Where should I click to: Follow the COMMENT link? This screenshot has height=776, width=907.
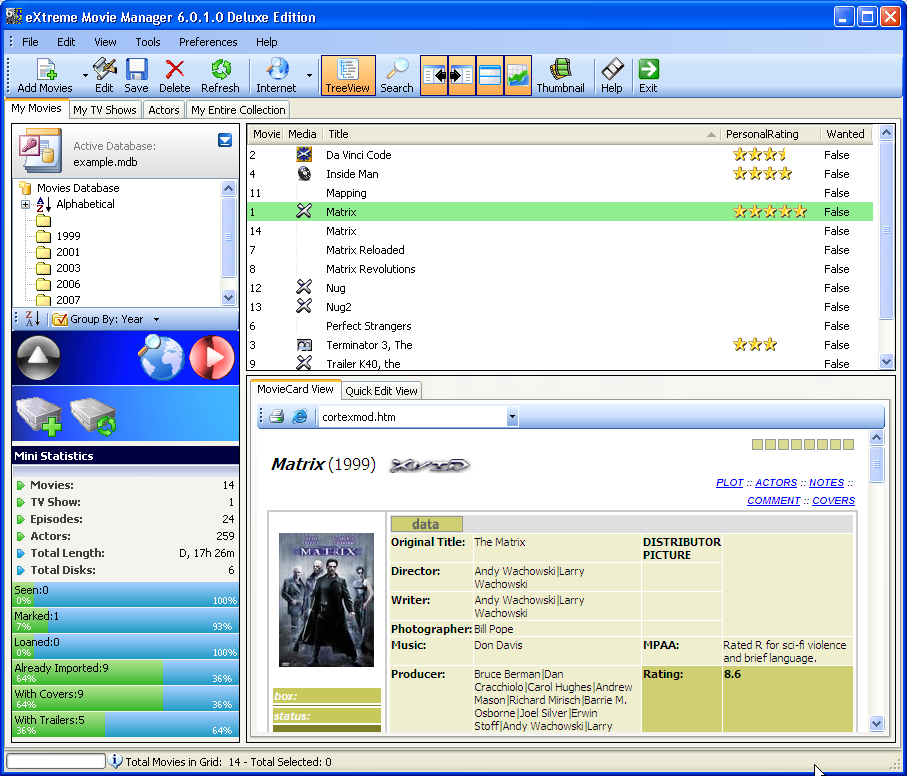773,500
